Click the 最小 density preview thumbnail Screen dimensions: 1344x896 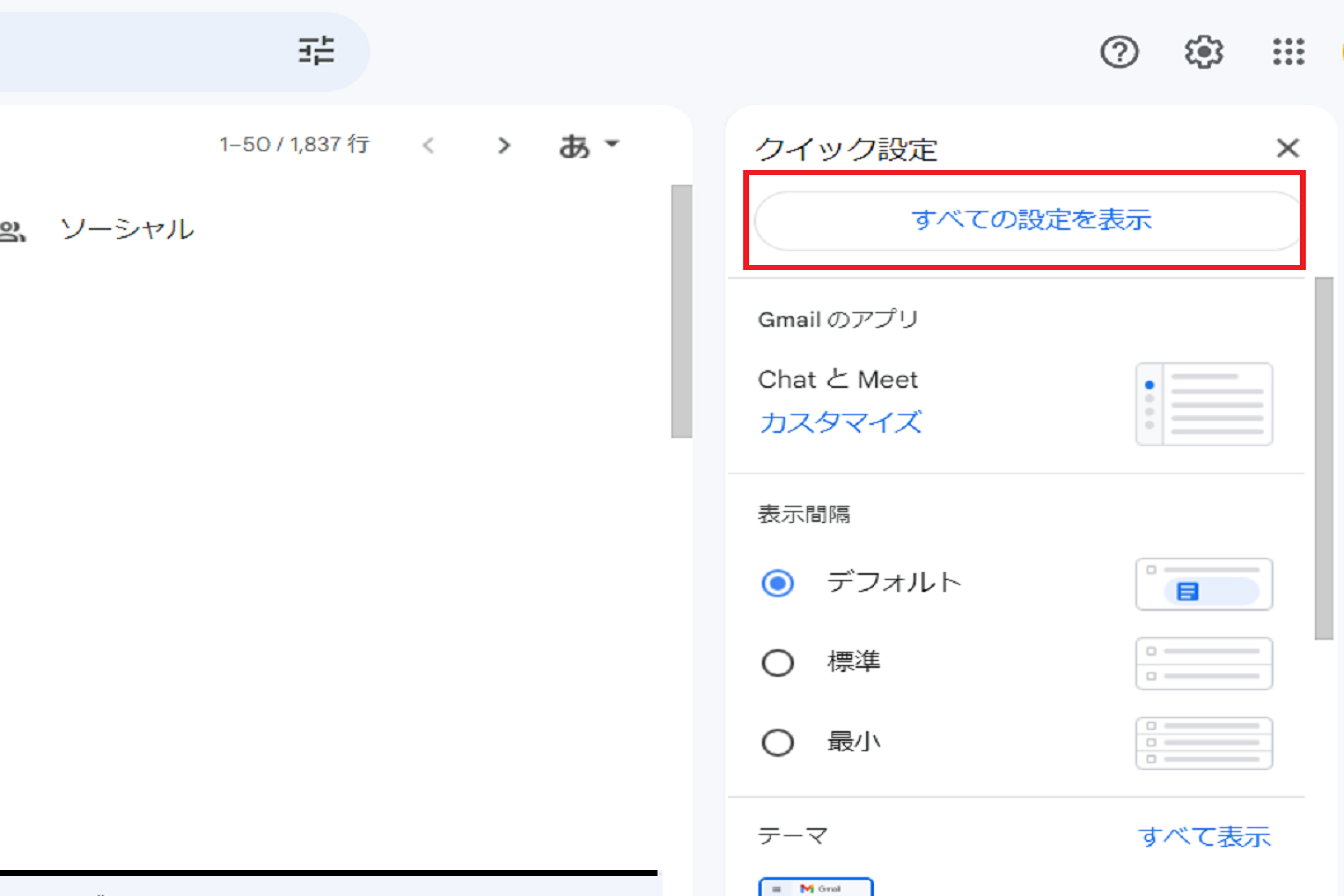pos(1204,743)
